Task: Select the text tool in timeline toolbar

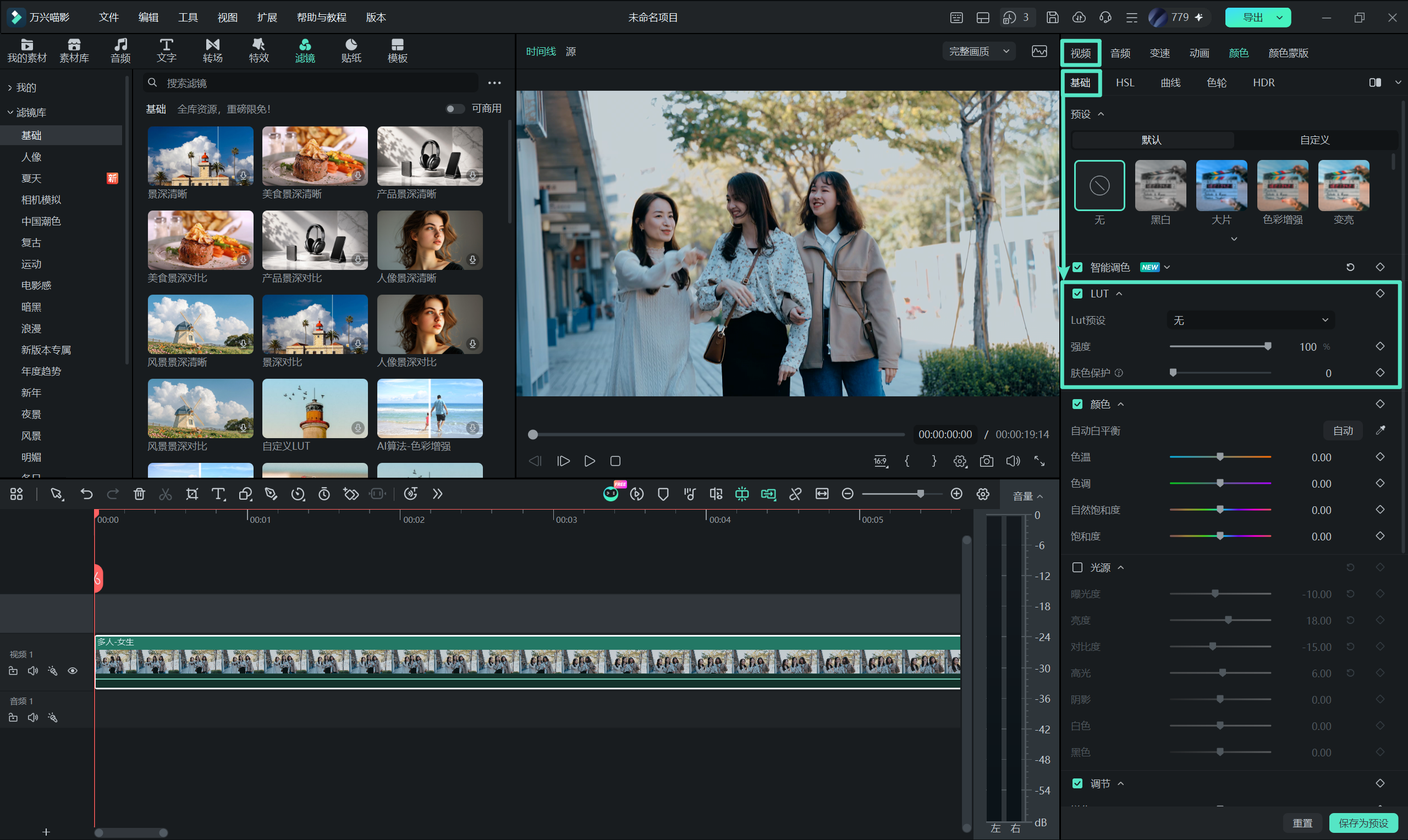Action: click(218, 494)
